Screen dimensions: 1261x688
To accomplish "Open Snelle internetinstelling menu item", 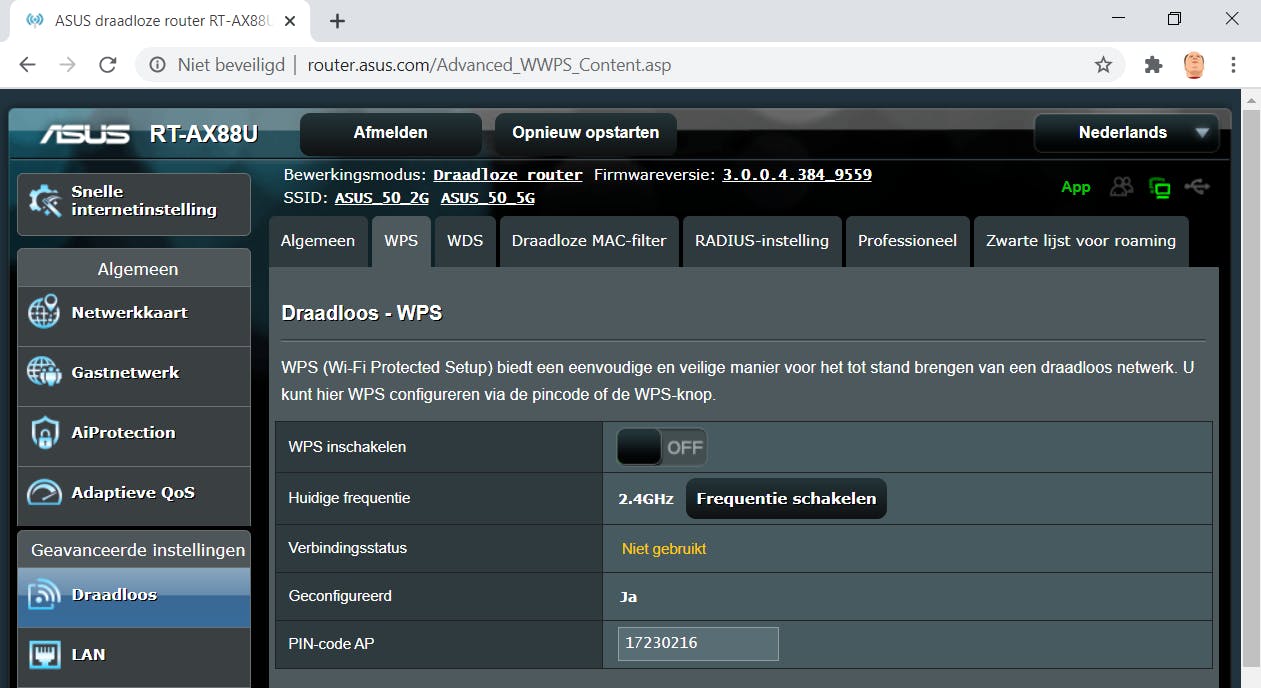I will click(134, 204).
